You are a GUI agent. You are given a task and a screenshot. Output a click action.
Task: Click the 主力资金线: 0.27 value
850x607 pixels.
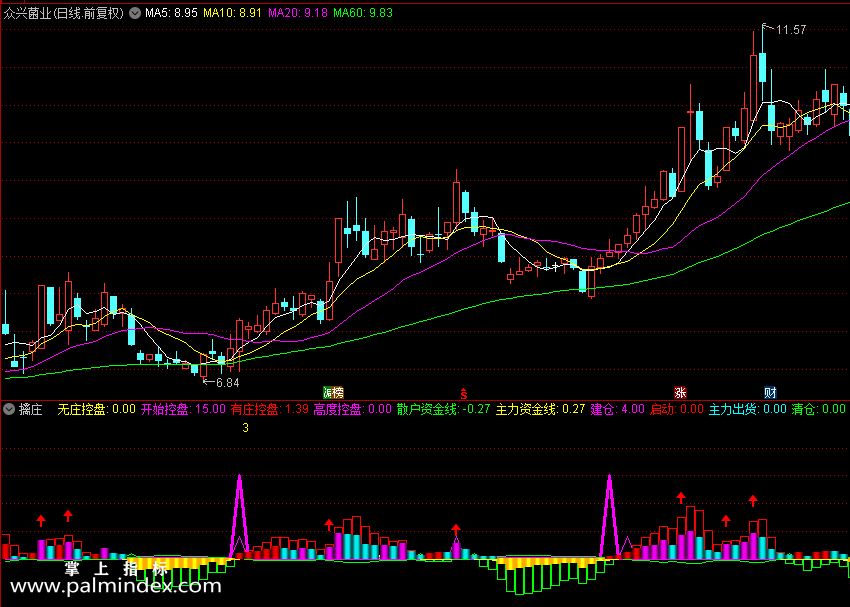coord(540,409)
